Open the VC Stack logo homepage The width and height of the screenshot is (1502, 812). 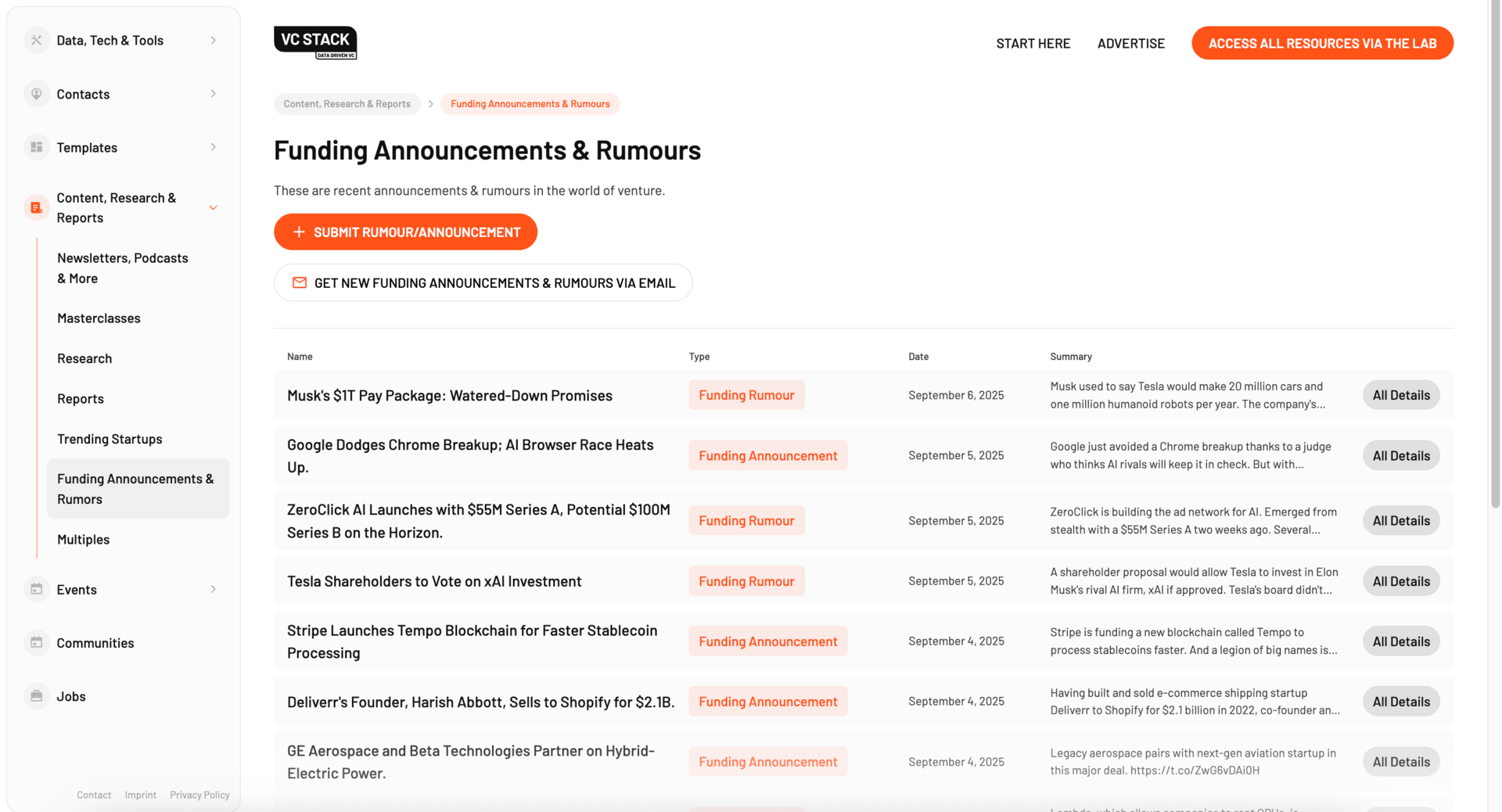tap(315, 43)
